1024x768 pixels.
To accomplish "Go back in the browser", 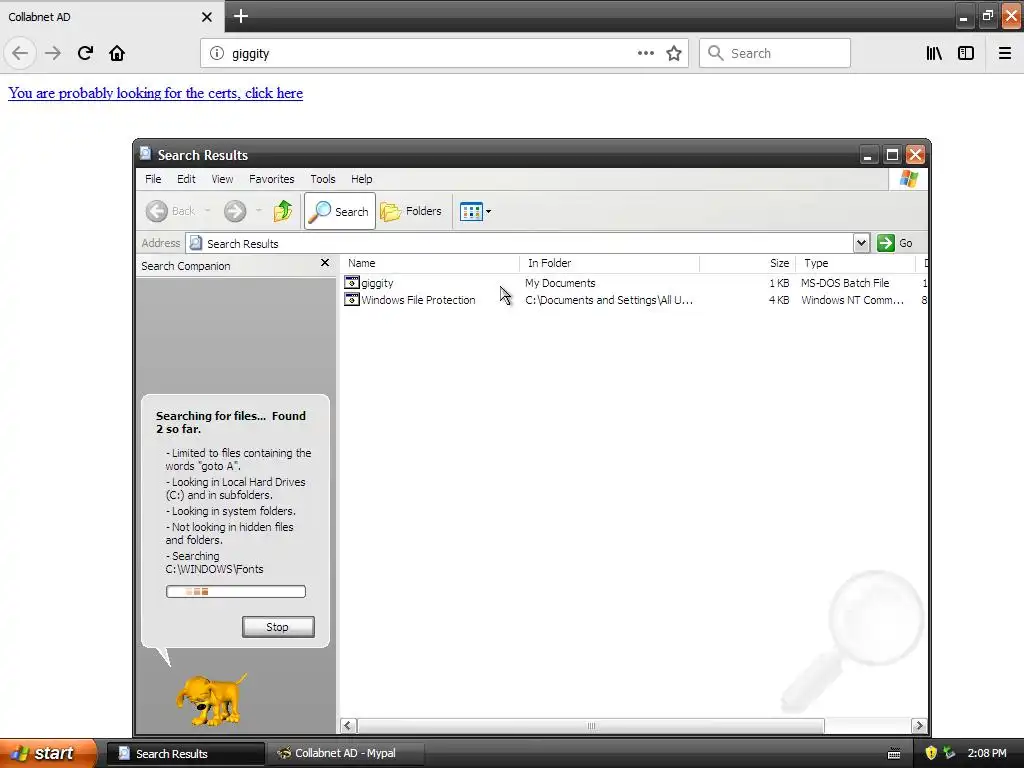I will point(20,53).
